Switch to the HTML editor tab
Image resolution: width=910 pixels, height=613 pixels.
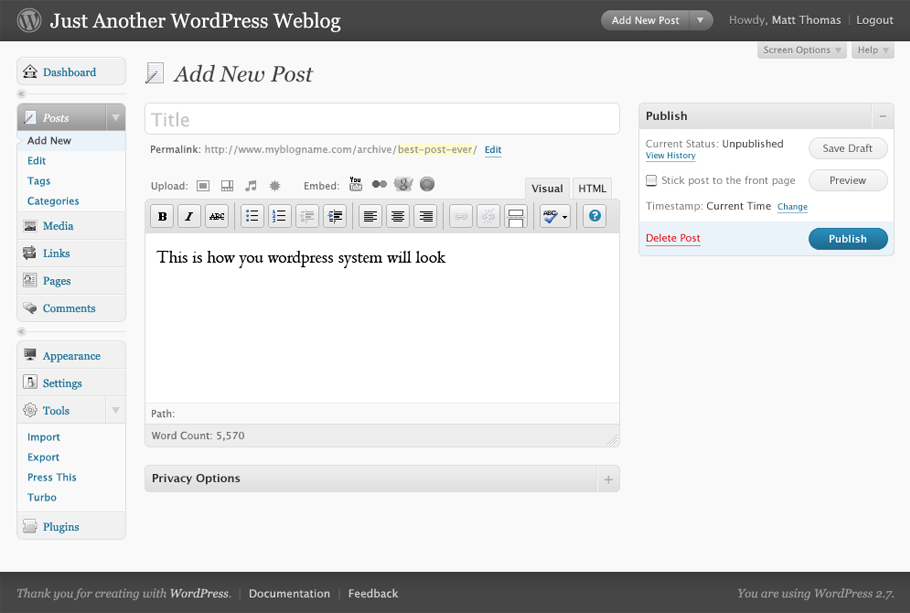point(592,189)
